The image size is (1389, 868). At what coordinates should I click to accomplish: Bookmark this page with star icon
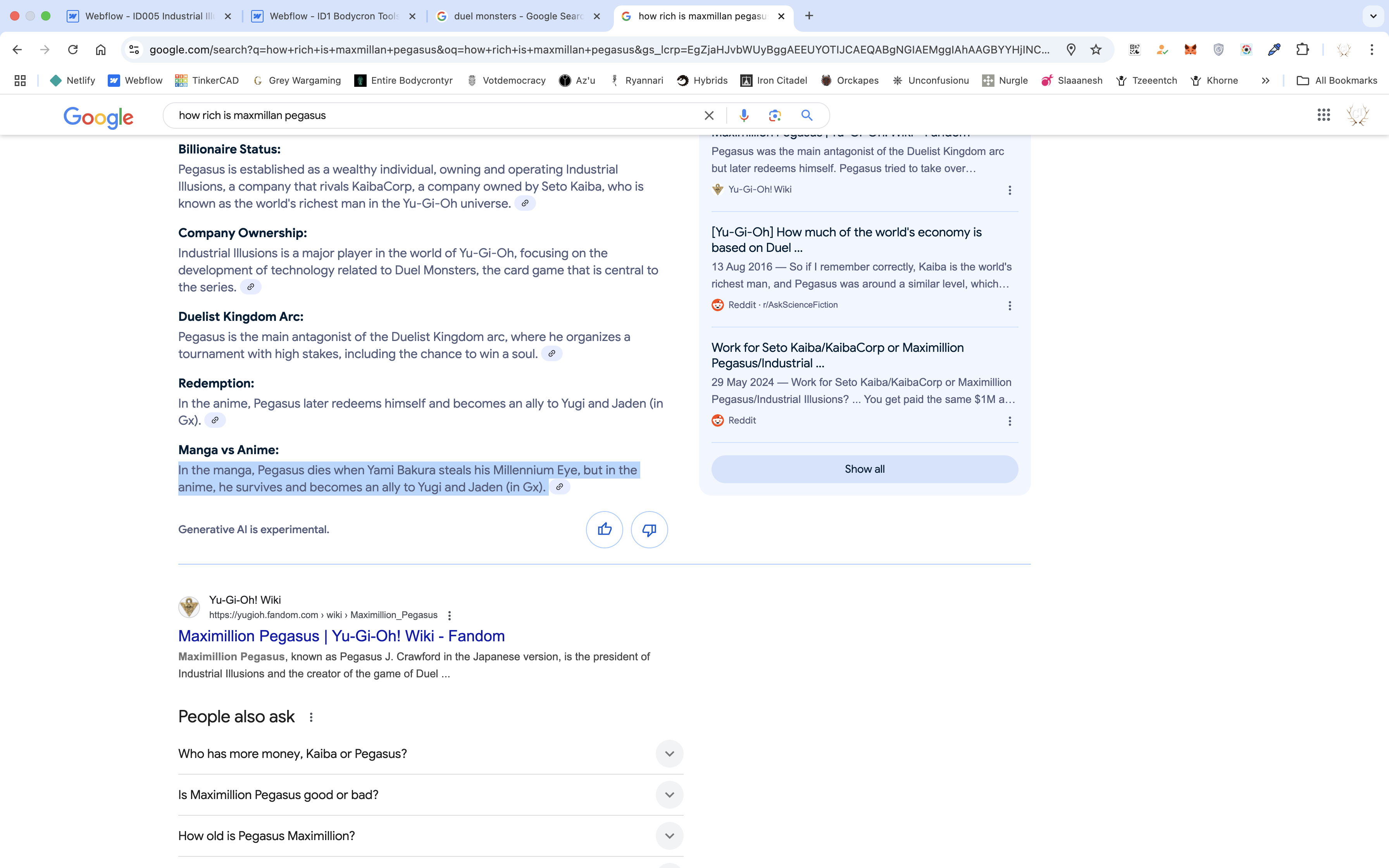tap(1096, 50)
